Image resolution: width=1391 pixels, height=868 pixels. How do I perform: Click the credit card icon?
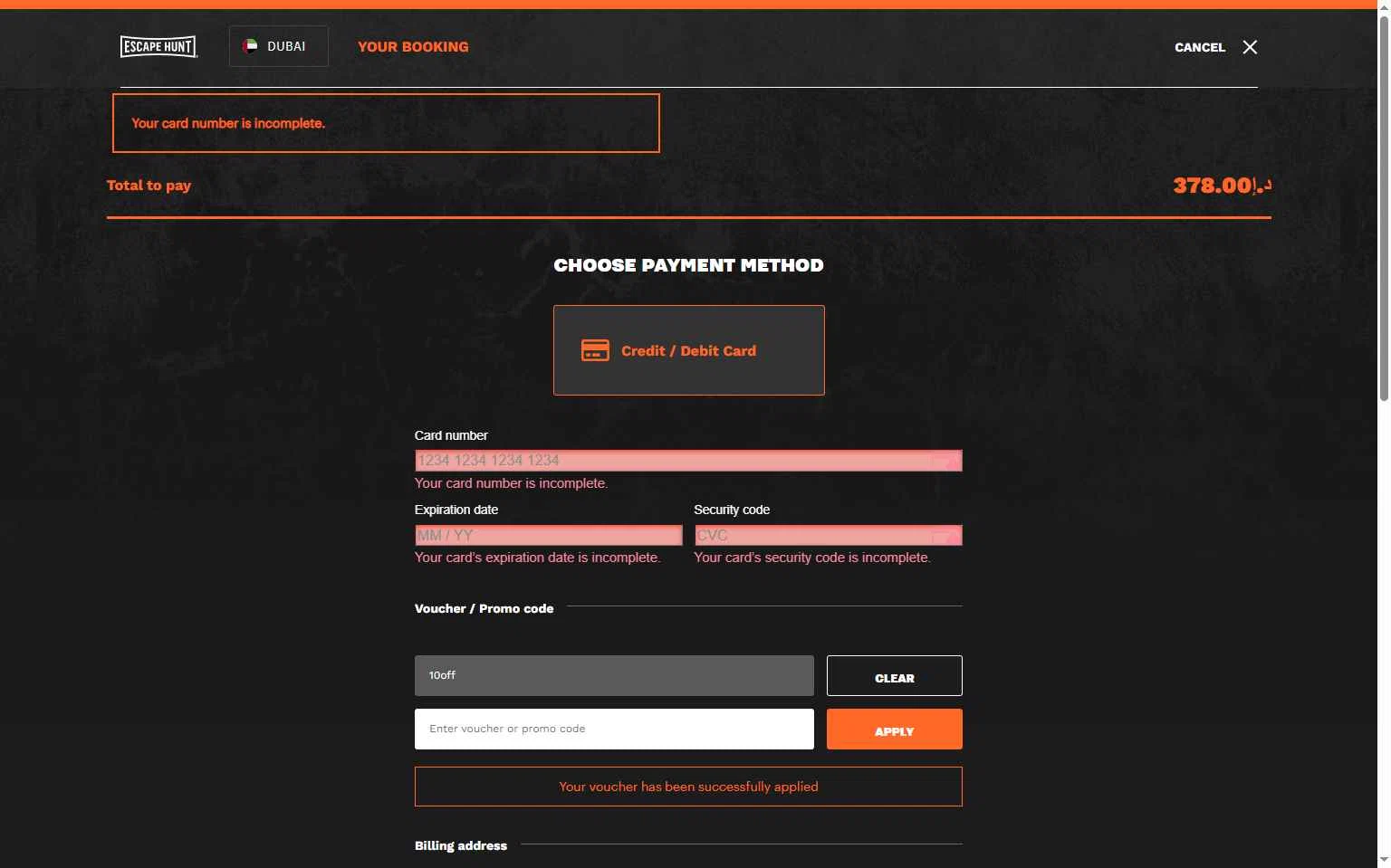click(x=595, y=350)
